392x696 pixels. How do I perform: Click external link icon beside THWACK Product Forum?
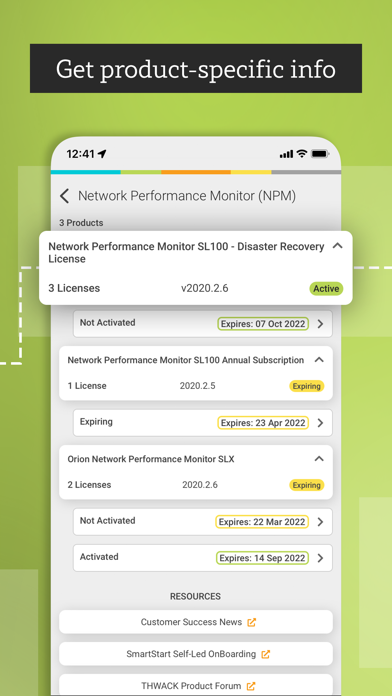251,686
